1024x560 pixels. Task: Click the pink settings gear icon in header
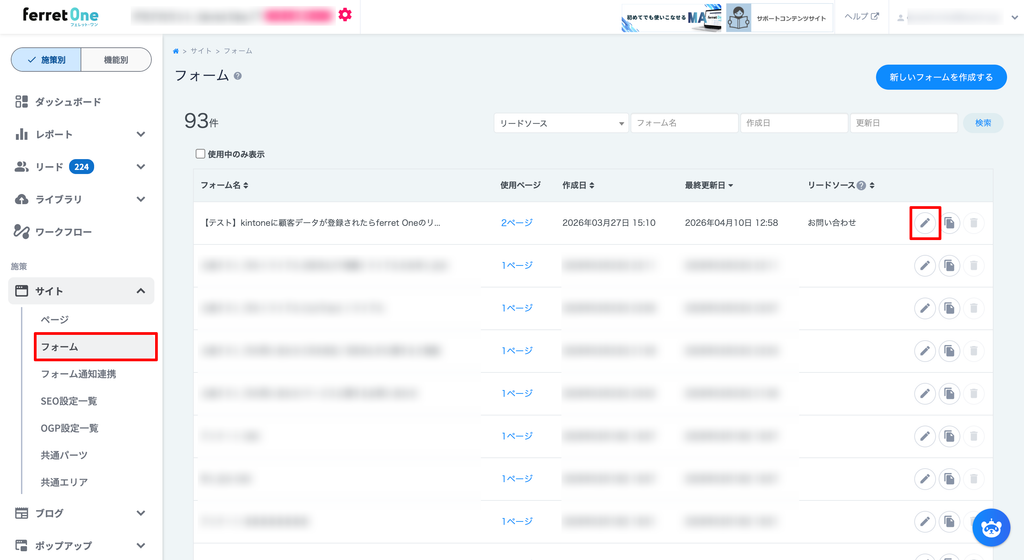click(x=345, y=15)
